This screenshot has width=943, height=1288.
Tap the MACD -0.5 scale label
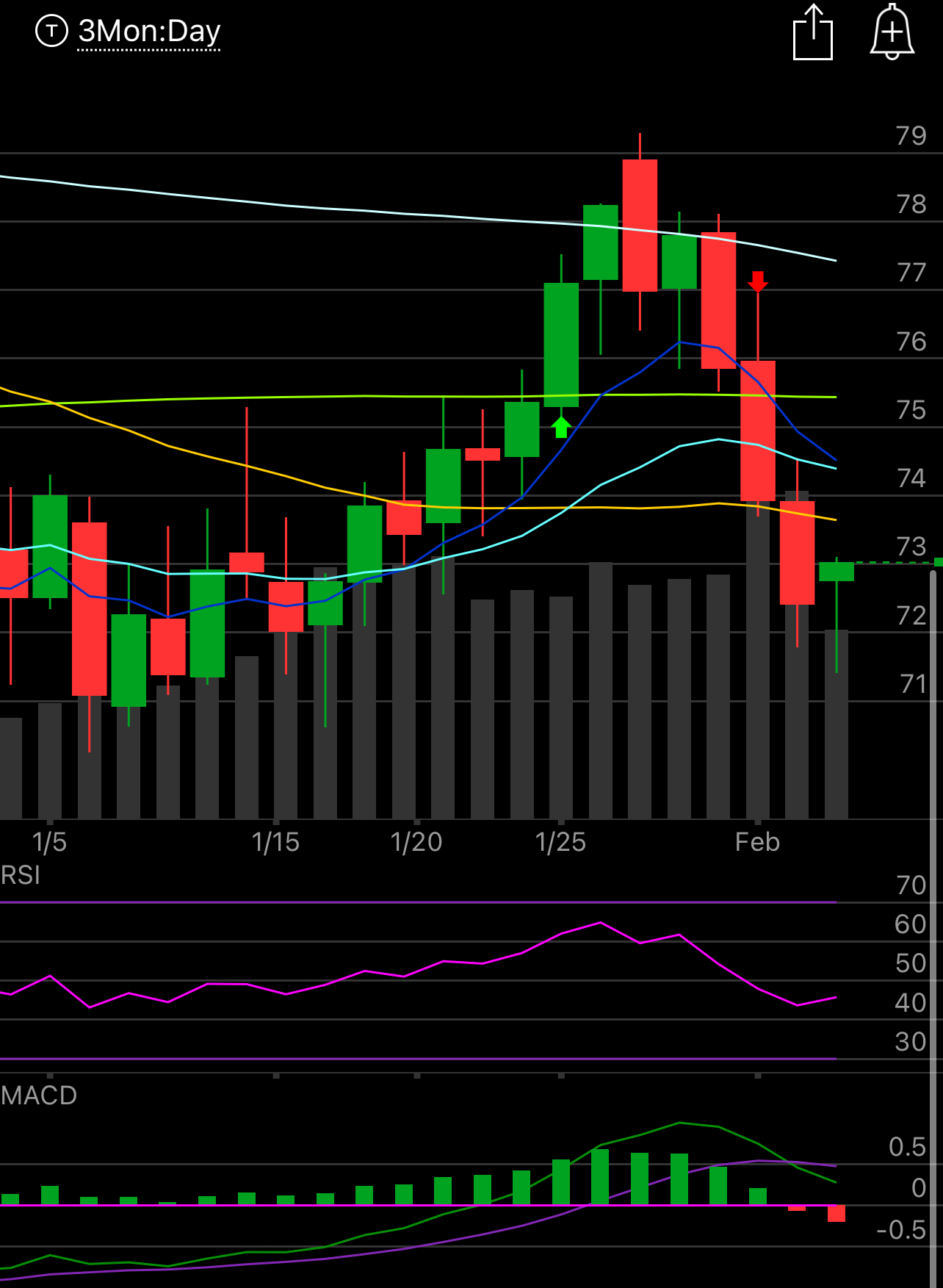[x=901, y=1230]
